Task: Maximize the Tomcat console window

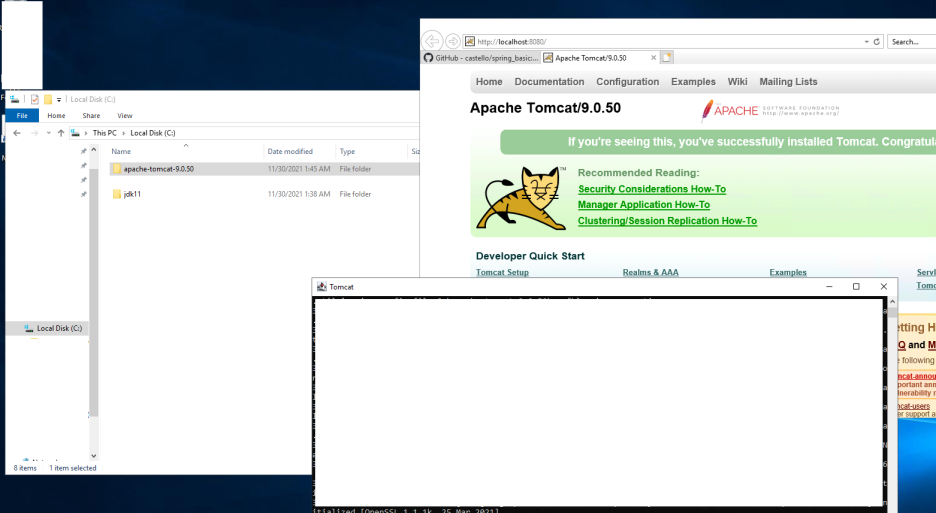Action: pyautogui.click(x=856, y=287)
